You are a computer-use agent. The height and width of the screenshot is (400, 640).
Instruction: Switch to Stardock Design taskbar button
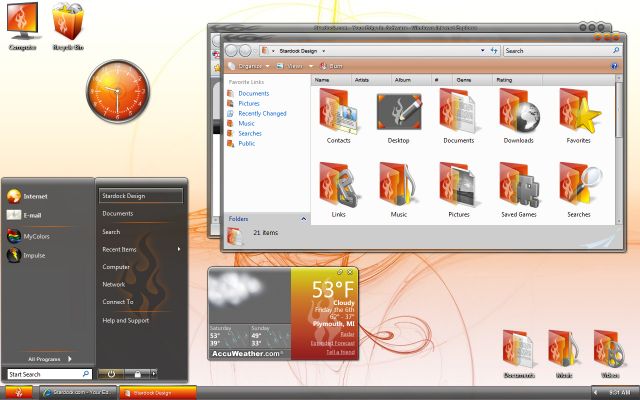click(x=158, y=393)
